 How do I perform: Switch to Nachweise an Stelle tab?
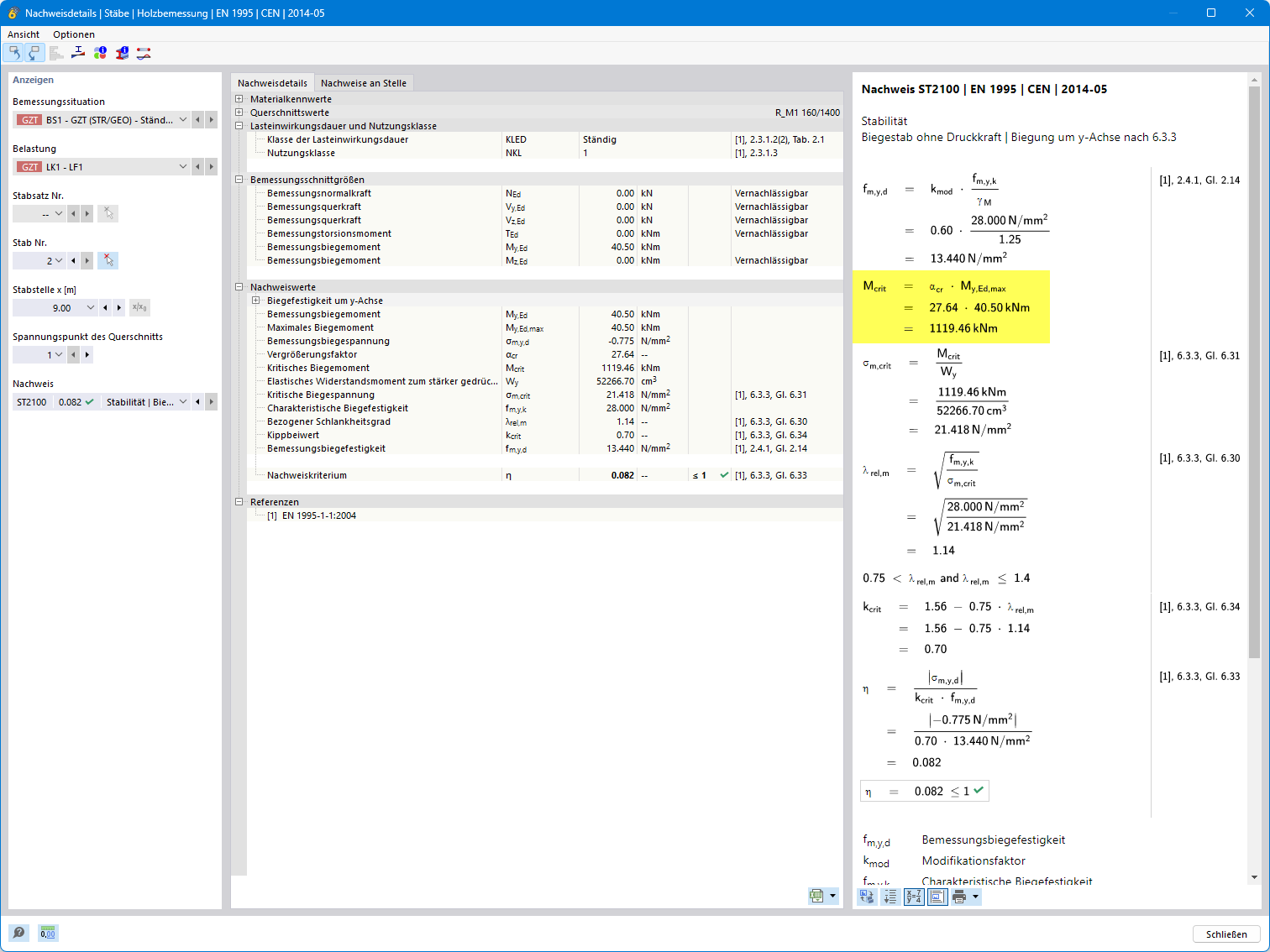point(364,83)
